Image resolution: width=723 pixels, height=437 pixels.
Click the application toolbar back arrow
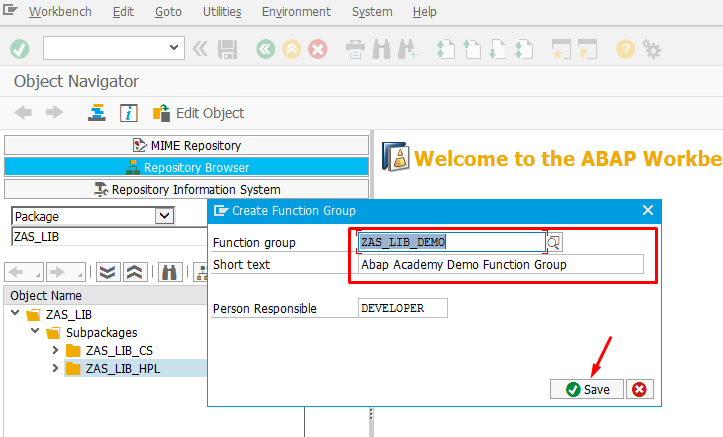[23, 112]
